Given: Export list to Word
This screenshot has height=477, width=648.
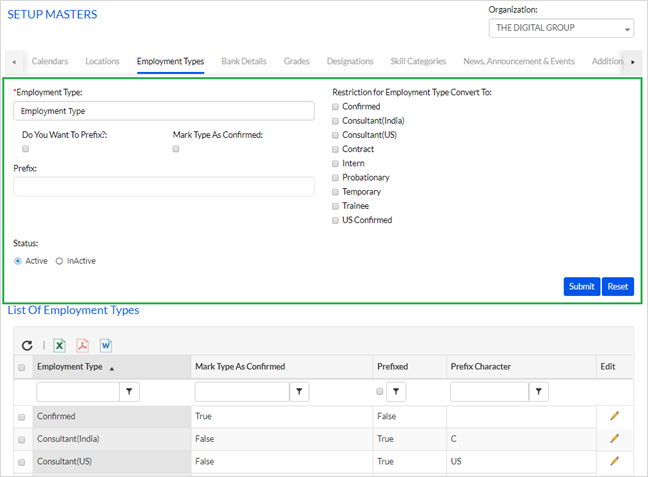Looking at the screenshot, I should pyautogui.click(x=106, y=345).
